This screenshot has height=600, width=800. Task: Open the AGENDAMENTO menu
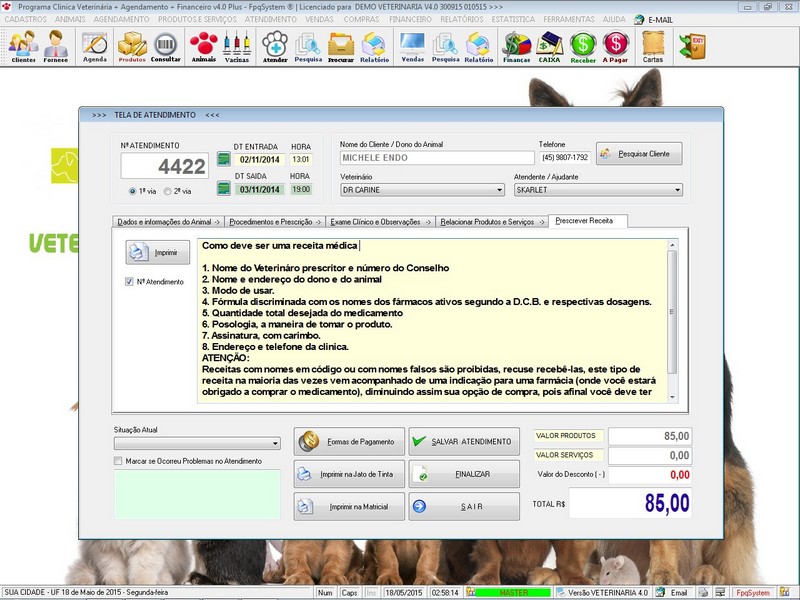click(121, 19)
